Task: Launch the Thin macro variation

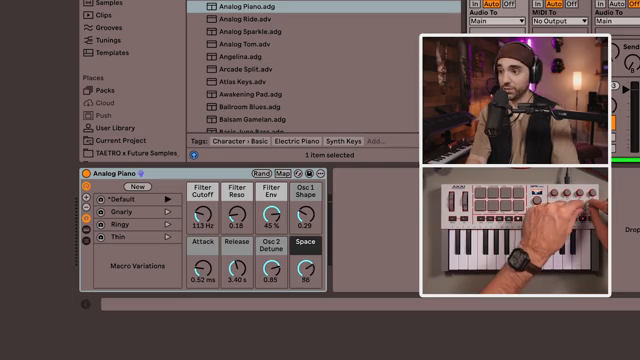Action: tap(168, 237)
